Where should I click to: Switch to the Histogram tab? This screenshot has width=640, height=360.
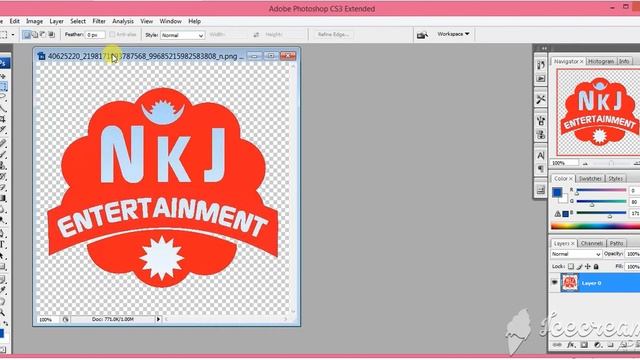[601, 61]
